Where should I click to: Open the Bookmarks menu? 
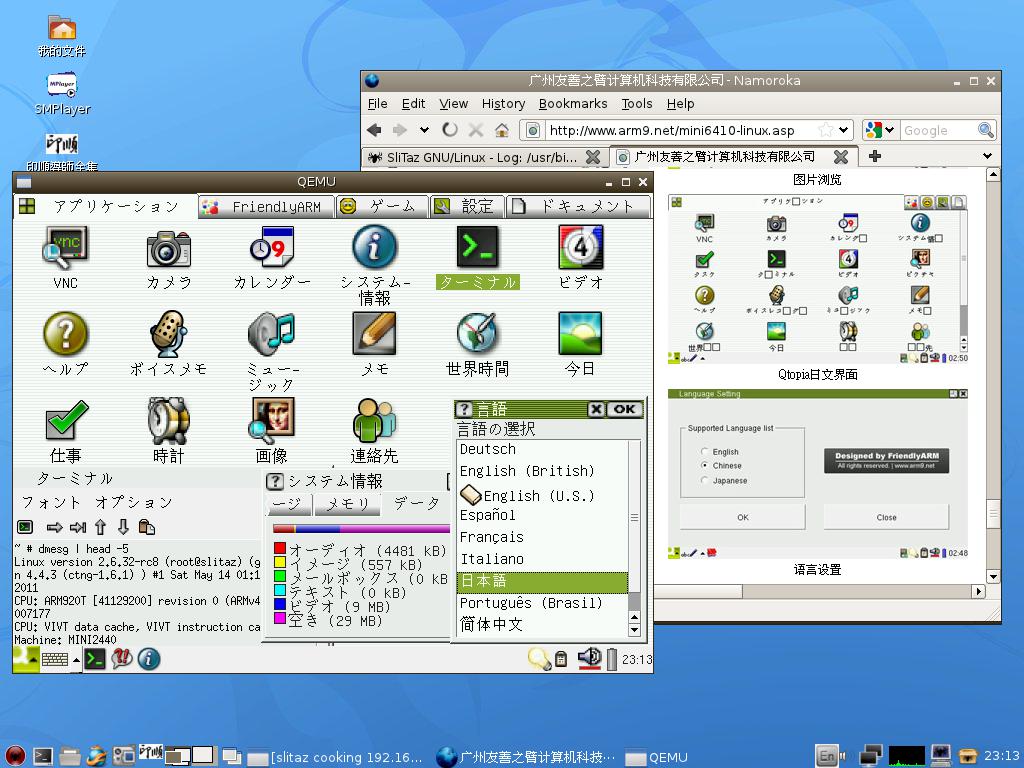[573, 104]
